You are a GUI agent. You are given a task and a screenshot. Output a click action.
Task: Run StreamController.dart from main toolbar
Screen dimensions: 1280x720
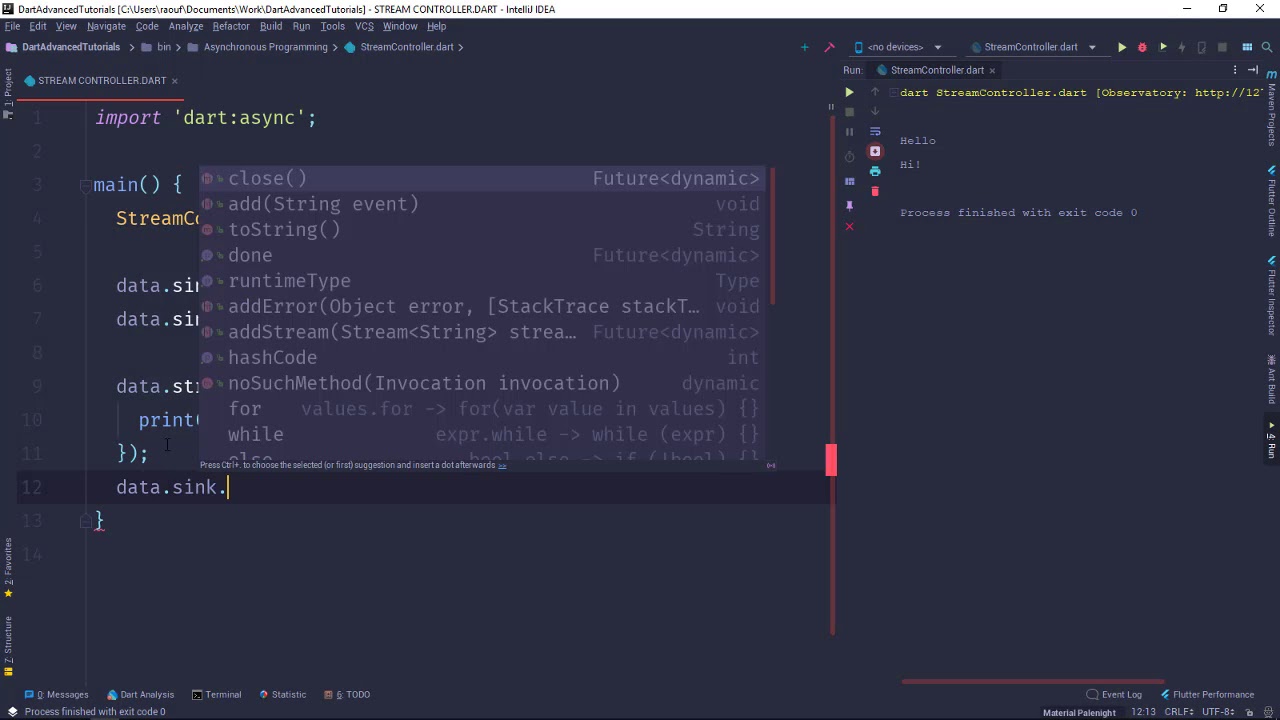1122,47
